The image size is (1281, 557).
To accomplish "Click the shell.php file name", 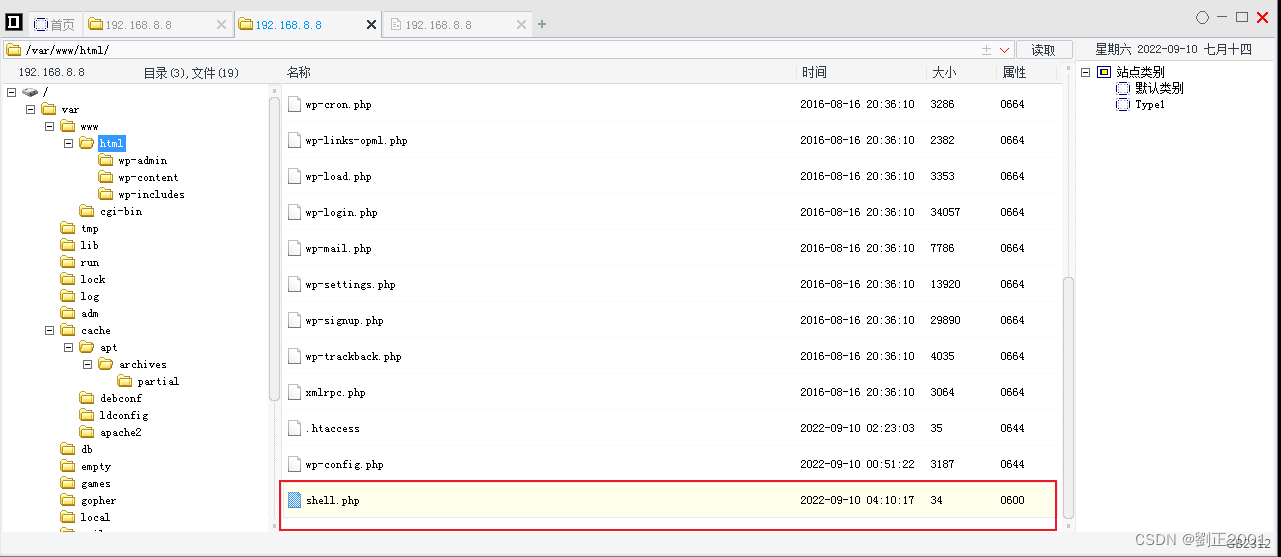I will 332,500.
